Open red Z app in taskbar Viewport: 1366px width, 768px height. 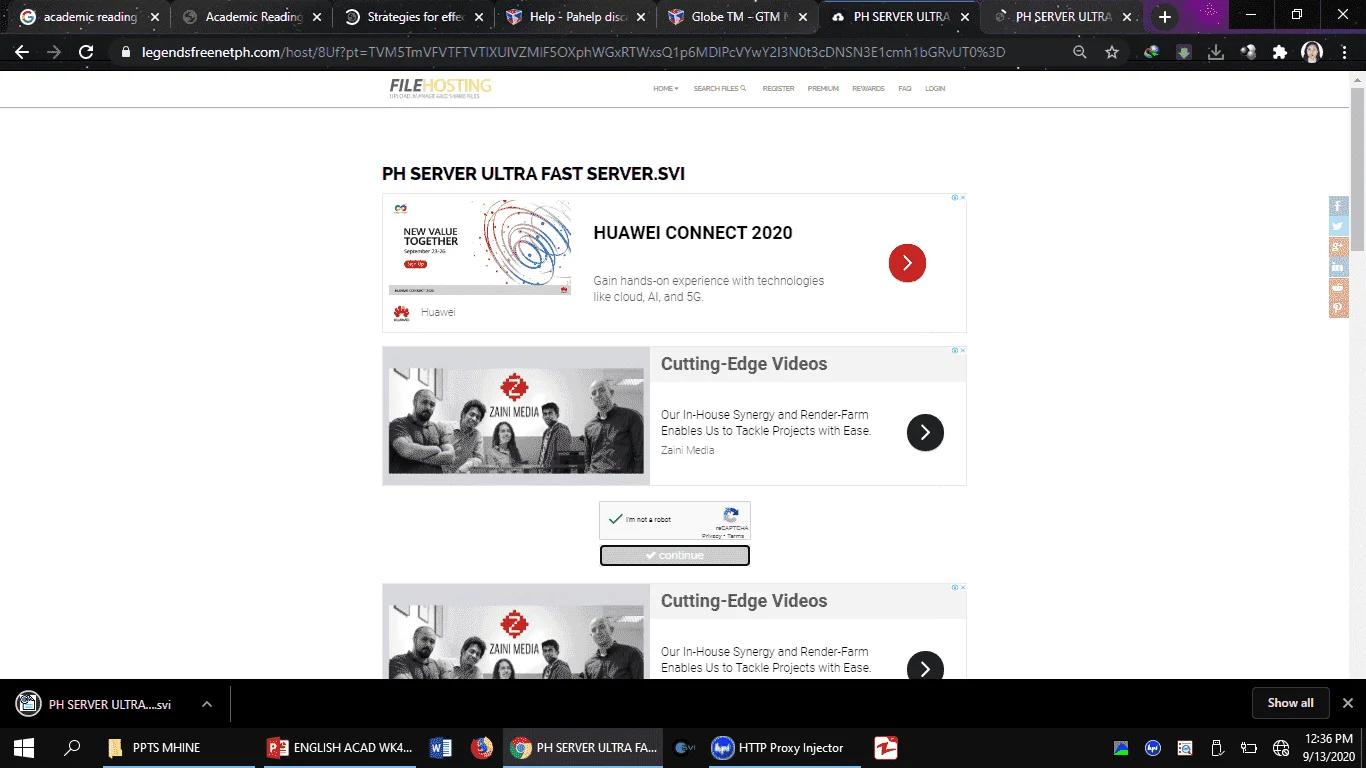click(885, 747)
